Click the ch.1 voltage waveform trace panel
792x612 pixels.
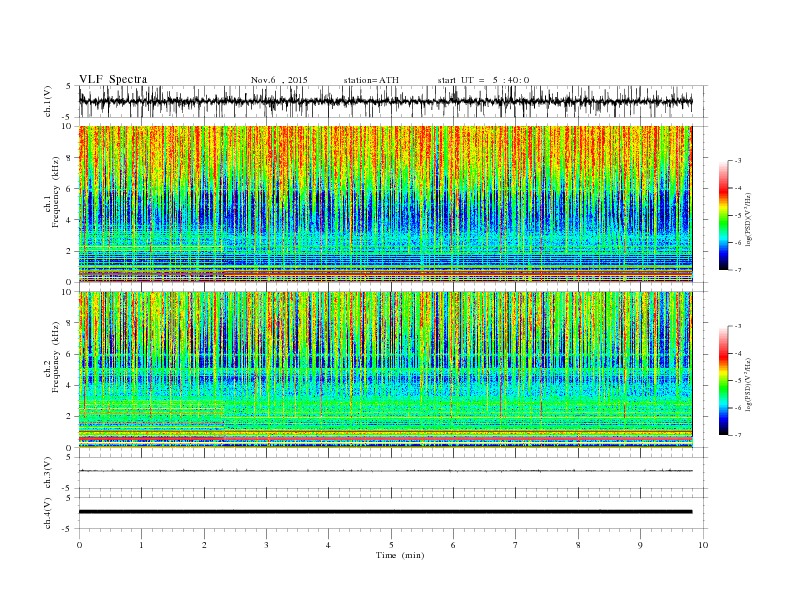pyautogui.click(x=393, y=101)
